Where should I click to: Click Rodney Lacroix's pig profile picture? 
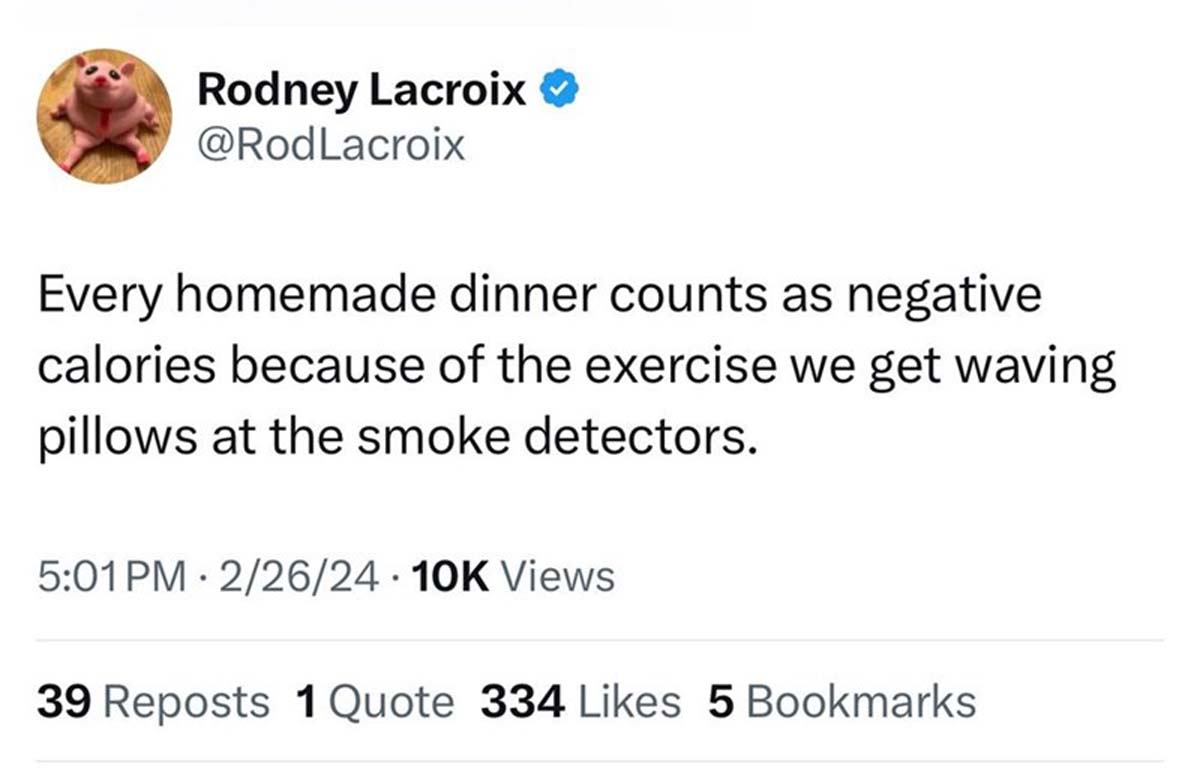tap(104, 116)
